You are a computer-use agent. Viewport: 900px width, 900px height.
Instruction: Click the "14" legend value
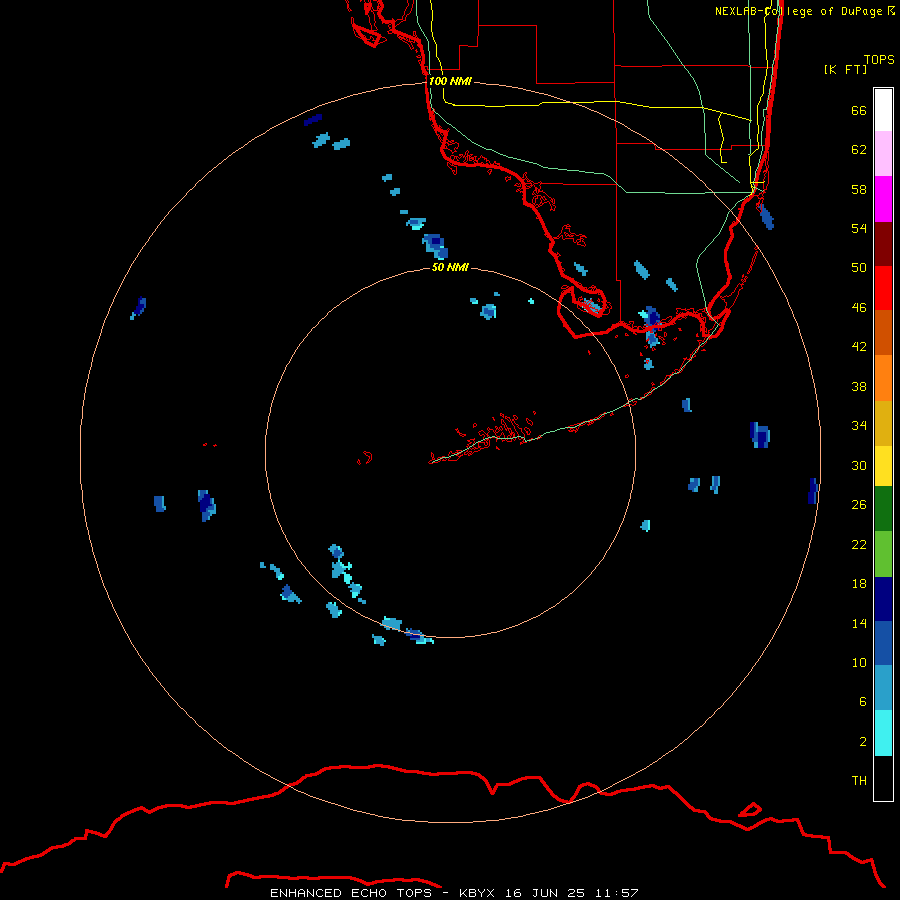tap(859, 623)
